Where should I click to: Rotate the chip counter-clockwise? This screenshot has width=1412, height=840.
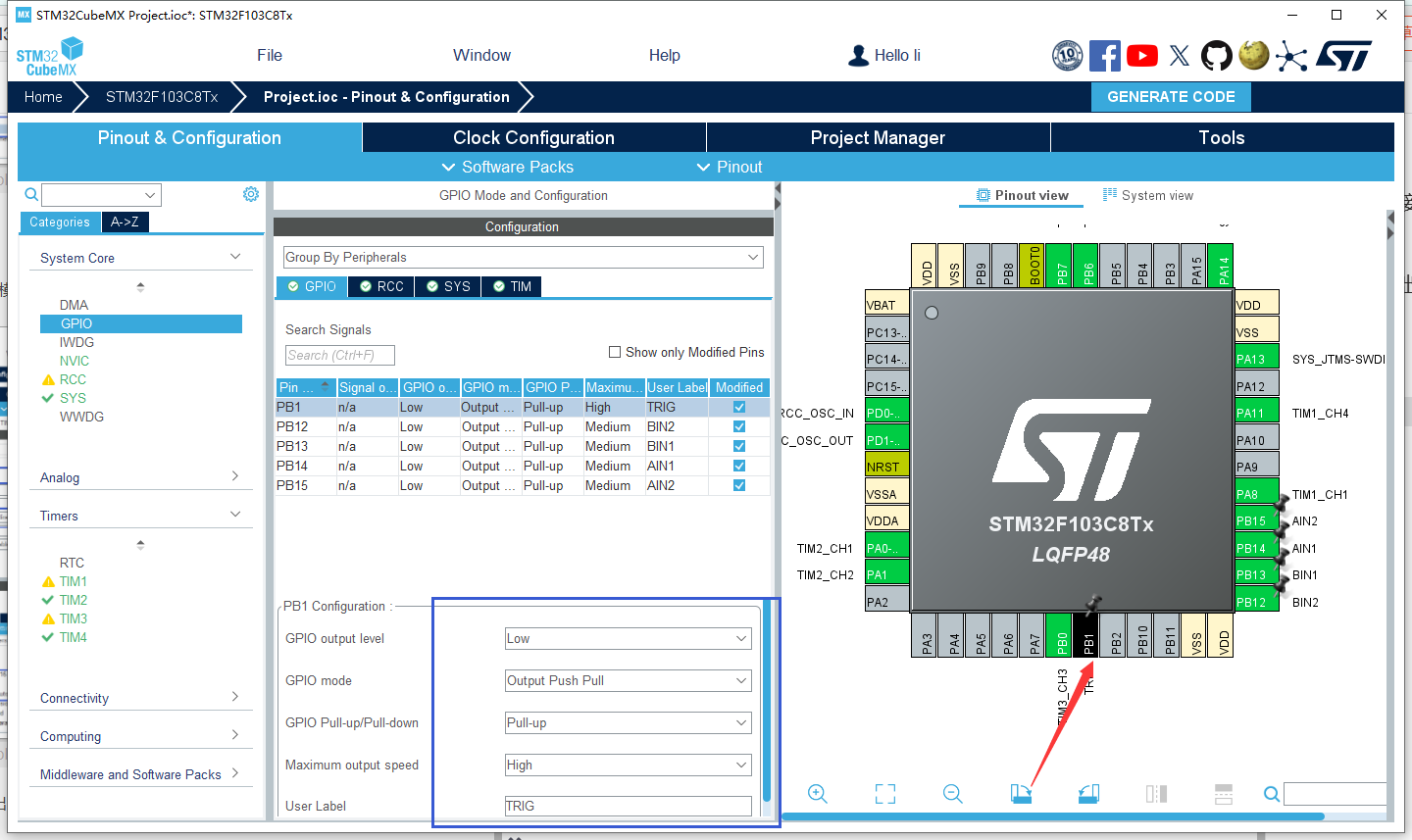point(1088,794)
